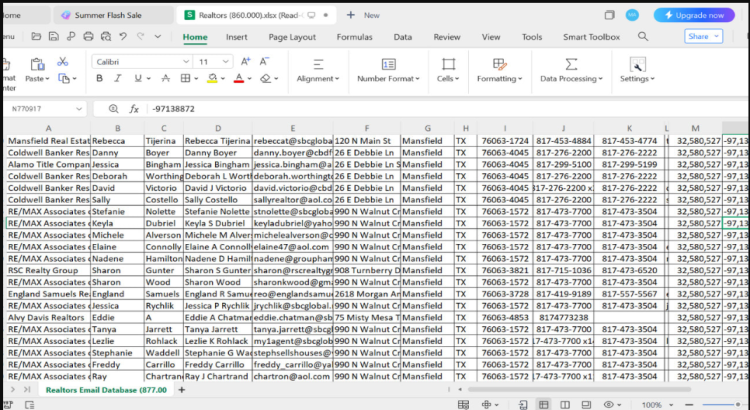Image resolution: width=750 pixels, height=410 pixels.
Task: Open the font color dropdown arrow
Action: (x=249, y=79)
